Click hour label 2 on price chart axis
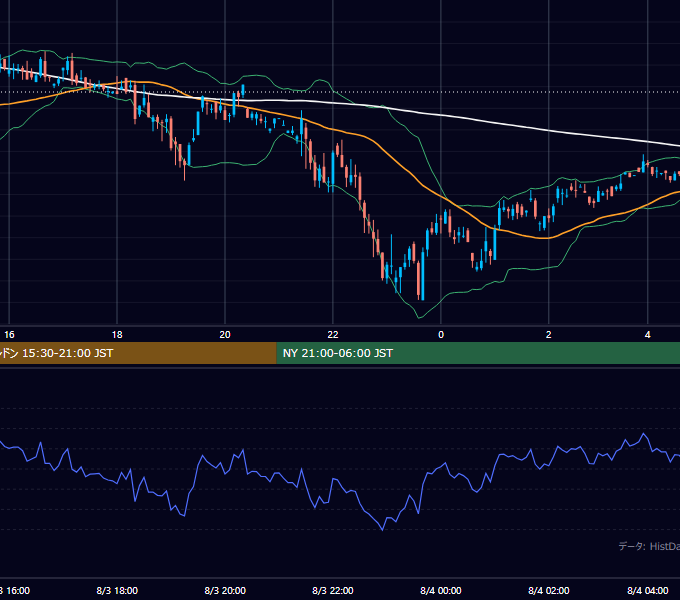 [x=549, y=335]
